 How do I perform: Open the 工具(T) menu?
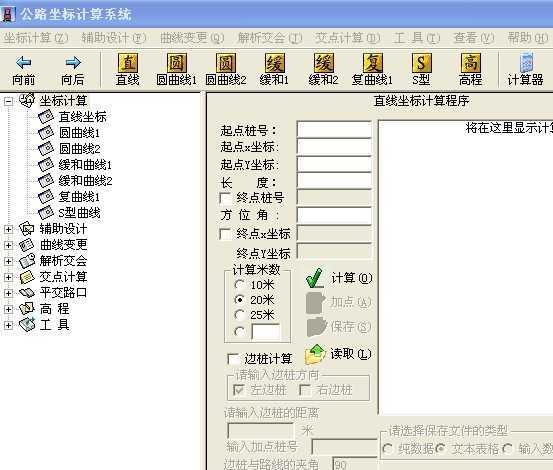(417, 38)
